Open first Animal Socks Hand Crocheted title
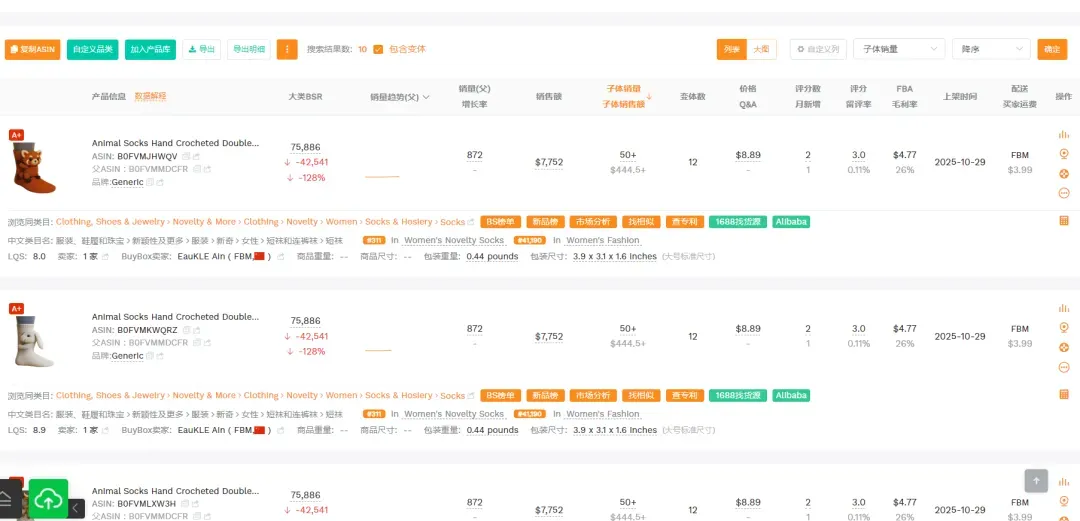The width and height of the screenshot is (1080, 521). (x=176, y=143)
